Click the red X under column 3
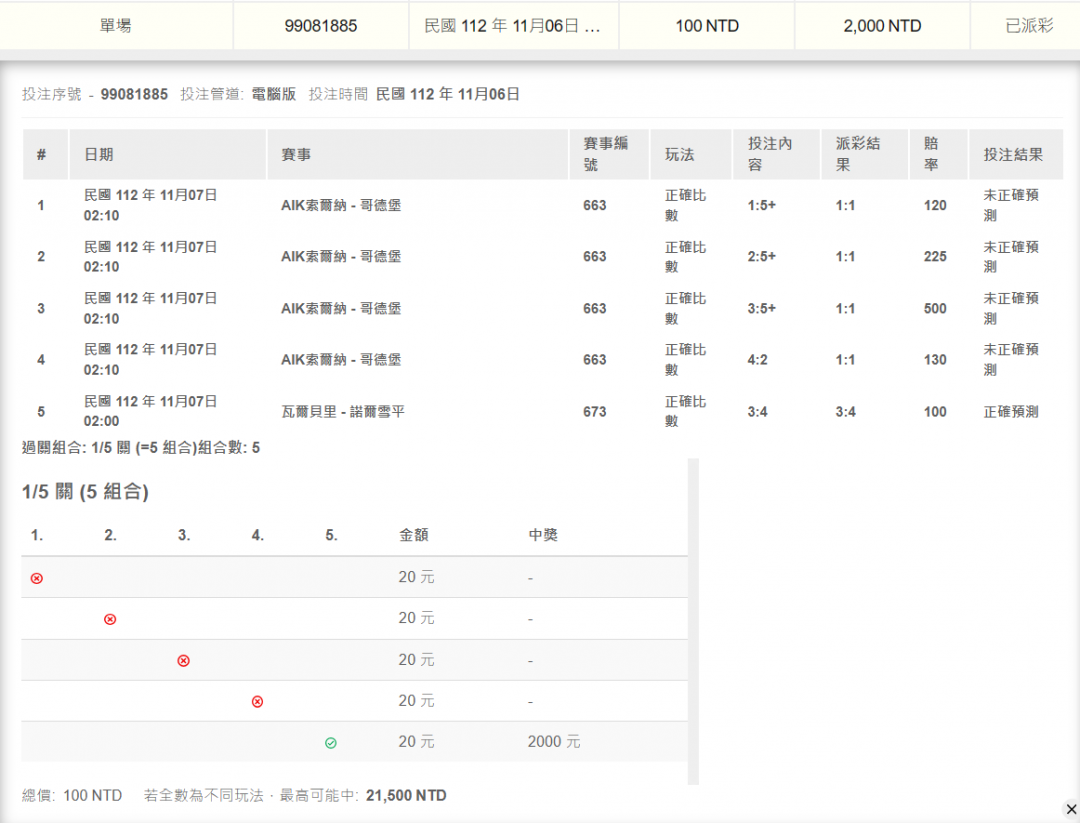 pyautogui.click(x=183, y=661)
